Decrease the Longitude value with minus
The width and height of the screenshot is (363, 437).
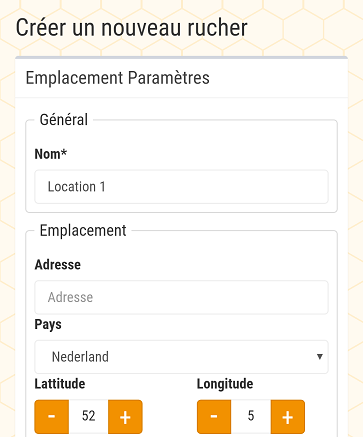point(214,417)
